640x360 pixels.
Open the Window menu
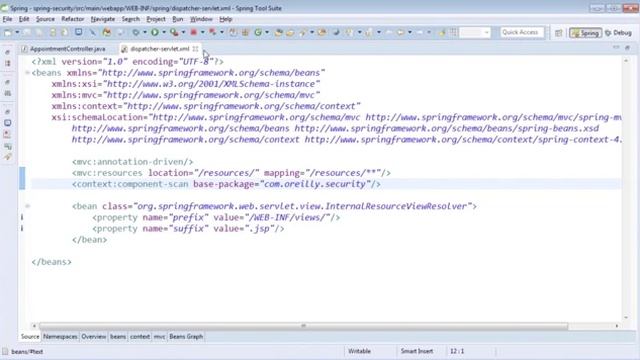pyautogui.click(x=201, y=19)
